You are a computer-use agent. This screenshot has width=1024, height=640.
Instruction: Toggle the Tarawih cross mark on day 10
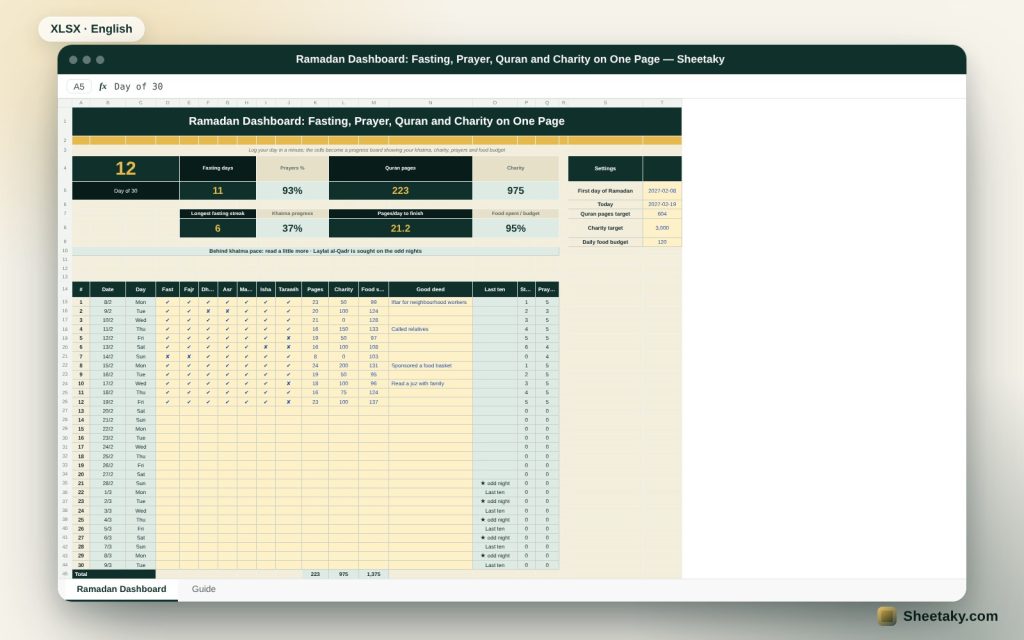coord(289,384)
